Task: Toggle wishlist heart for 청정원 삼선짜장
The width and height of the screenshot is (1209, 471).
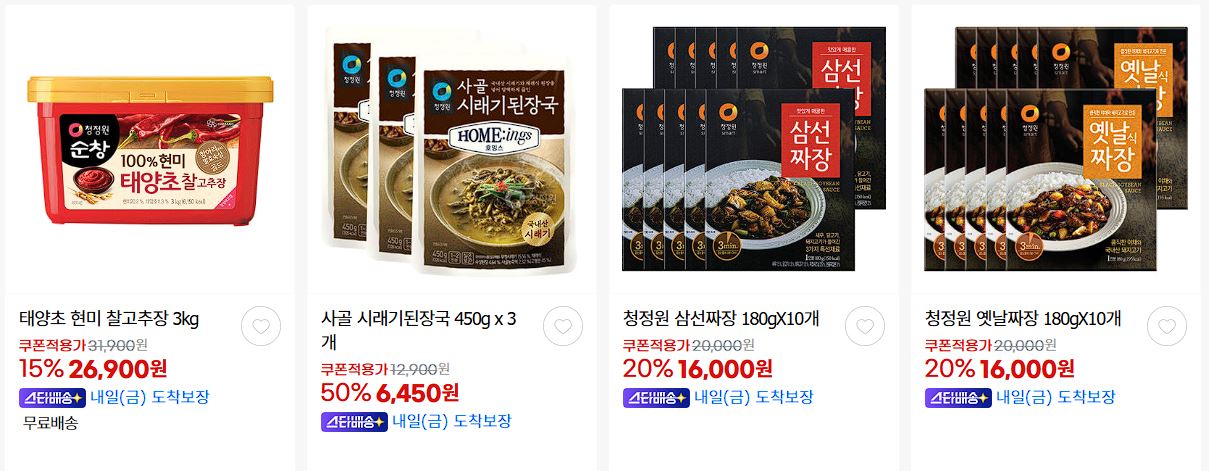Action: click(x=865, y=326)
